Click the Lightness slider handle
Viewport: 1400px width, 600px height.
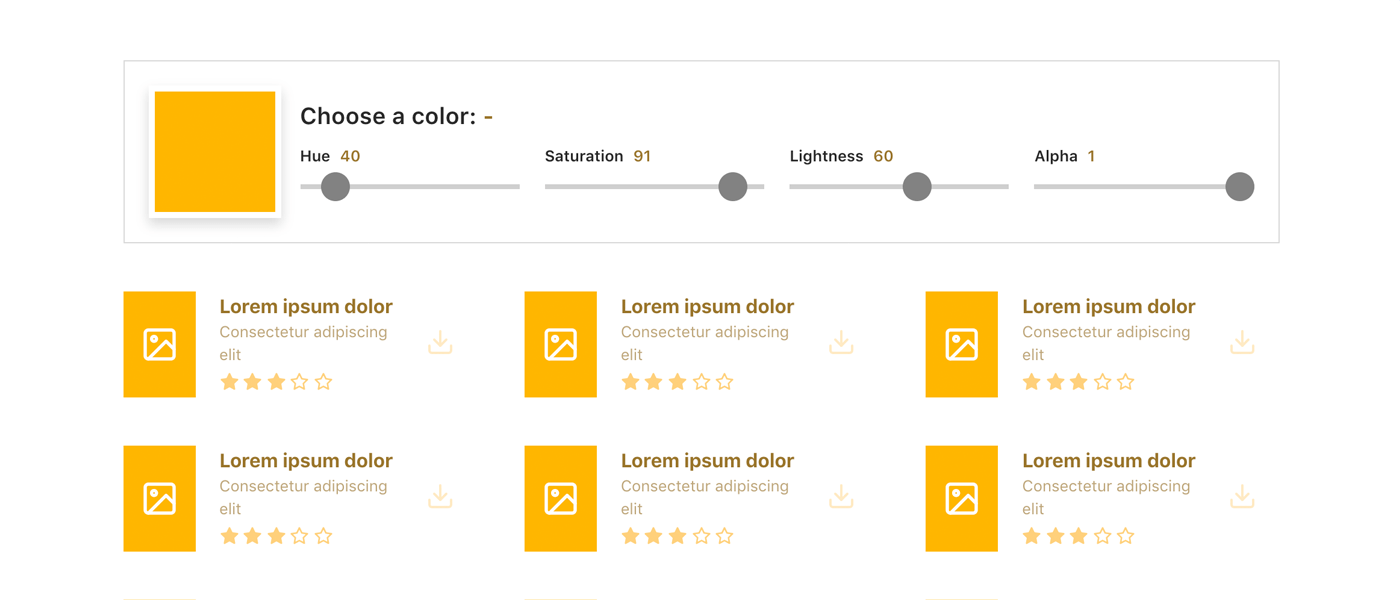click(917, 186)
